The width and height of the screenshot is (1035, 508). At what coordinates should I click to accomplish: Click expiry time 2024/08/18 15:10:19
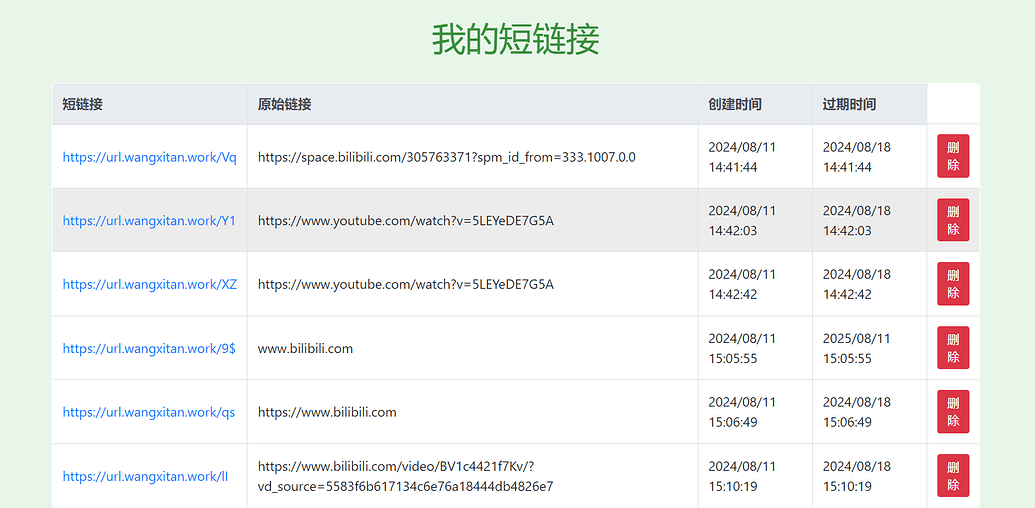pos(856,476)
